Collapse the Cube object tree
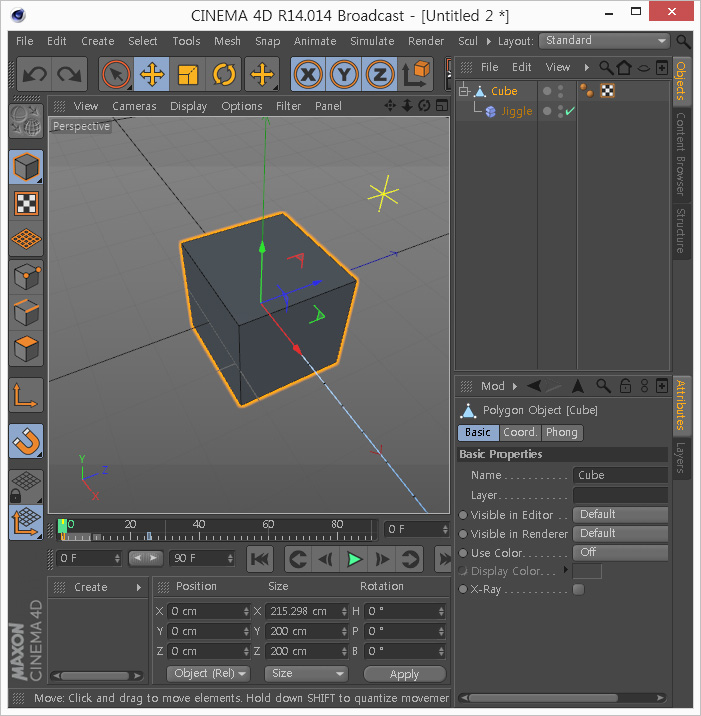Viewport: 701px width, 716px height. pos(464,91)
